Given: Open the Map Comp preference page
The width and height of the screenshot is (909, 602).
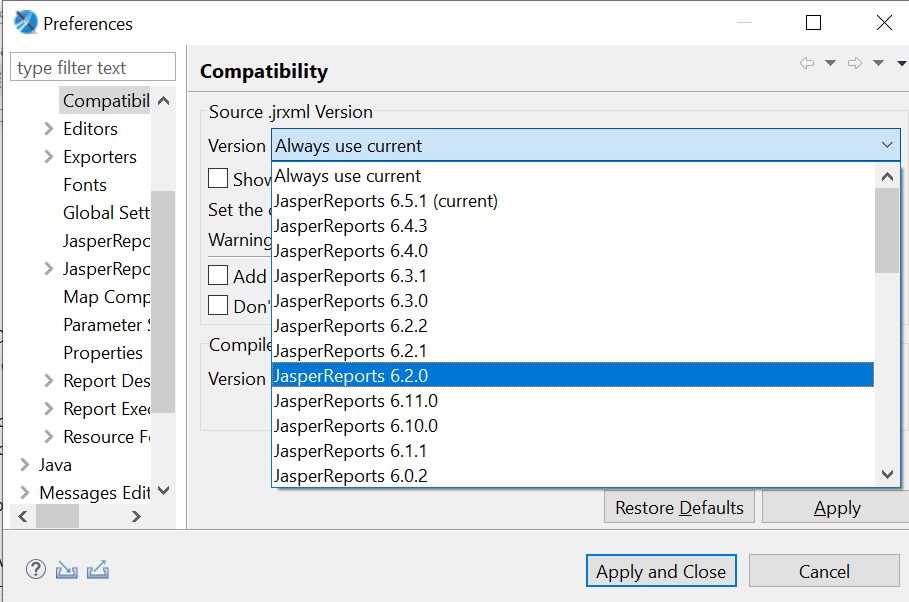Looking at the screenshot, I should tap(107, 296).
